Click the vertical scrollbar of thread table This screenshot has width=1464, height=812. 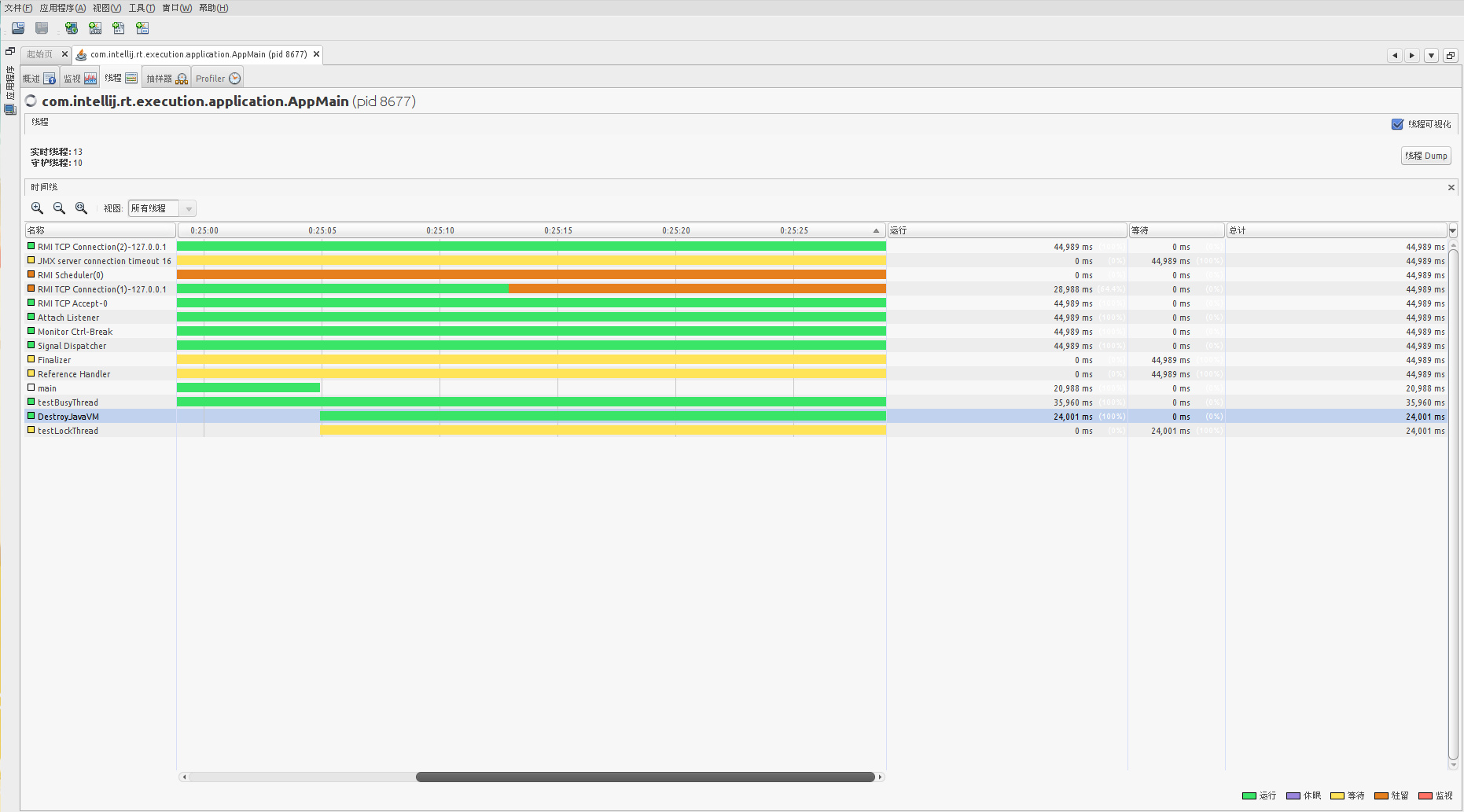[x=1453, y=503]
